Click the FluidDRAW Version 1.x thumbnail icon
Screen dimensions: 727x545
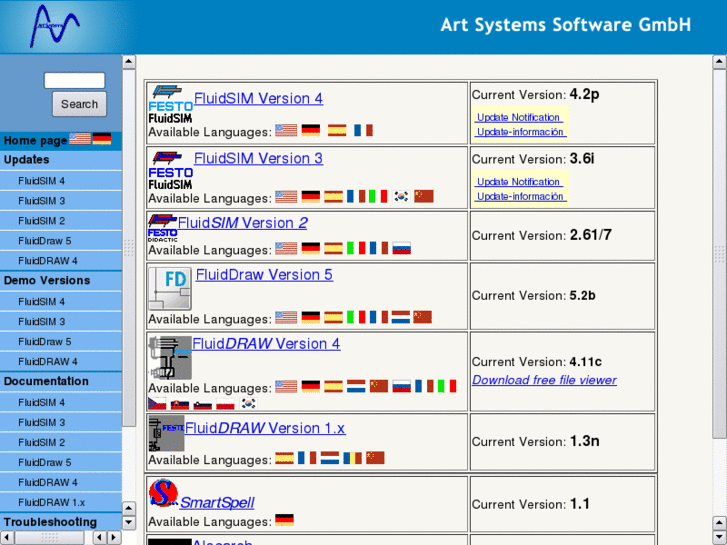166,433
